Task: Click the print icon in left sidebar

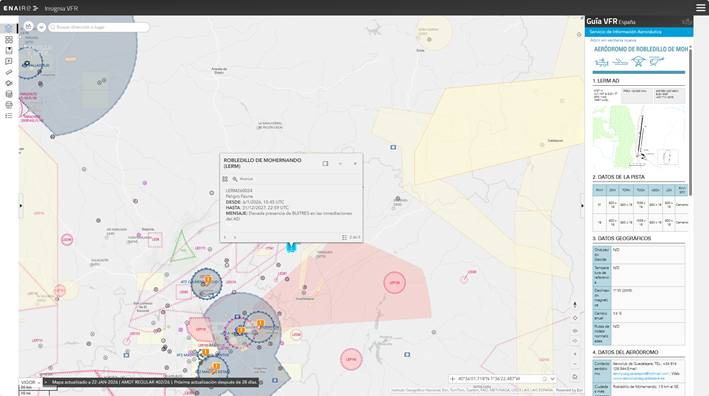Action: tap(9, 105)
